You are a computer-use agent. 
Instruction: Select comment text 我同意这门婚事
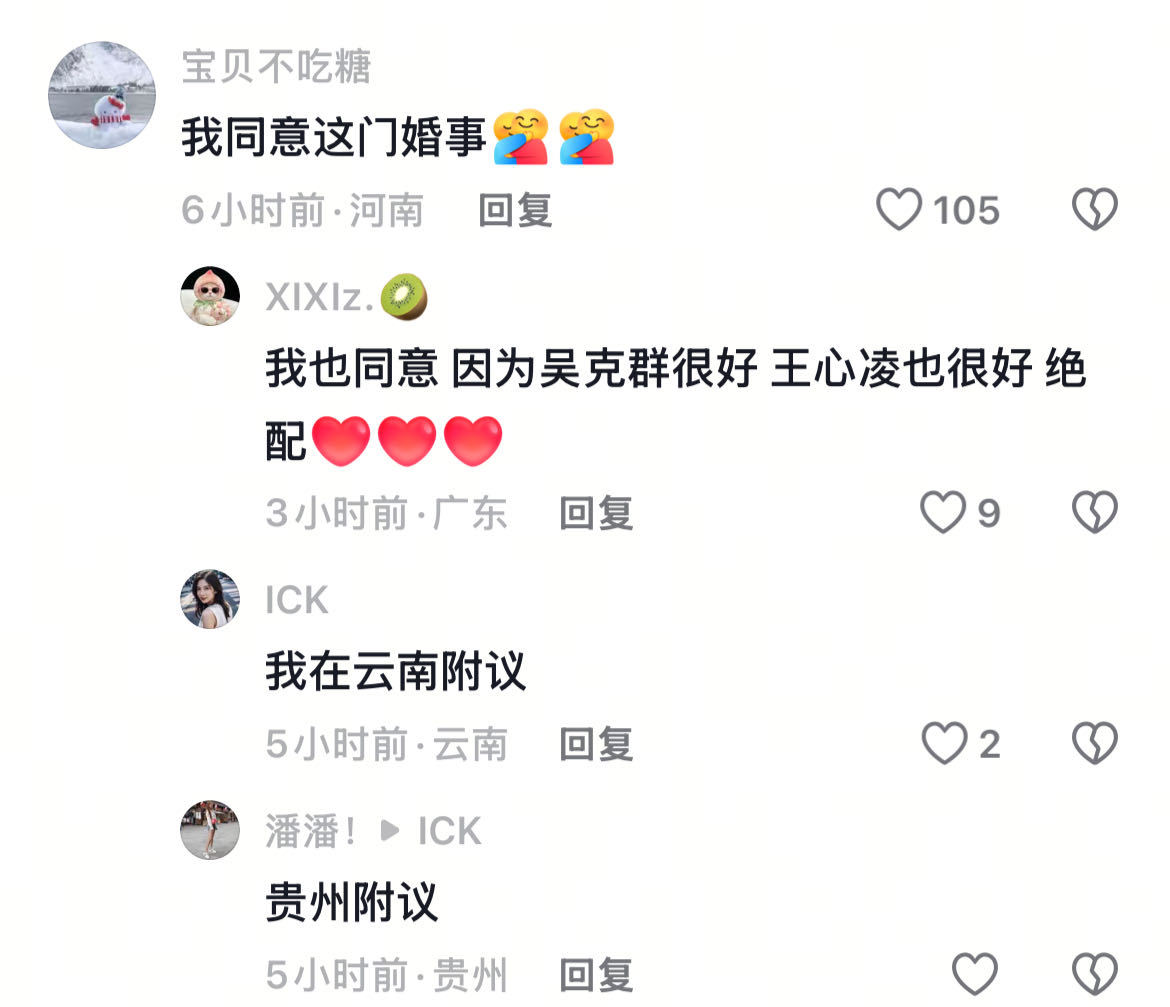click(x=334, y=137)
